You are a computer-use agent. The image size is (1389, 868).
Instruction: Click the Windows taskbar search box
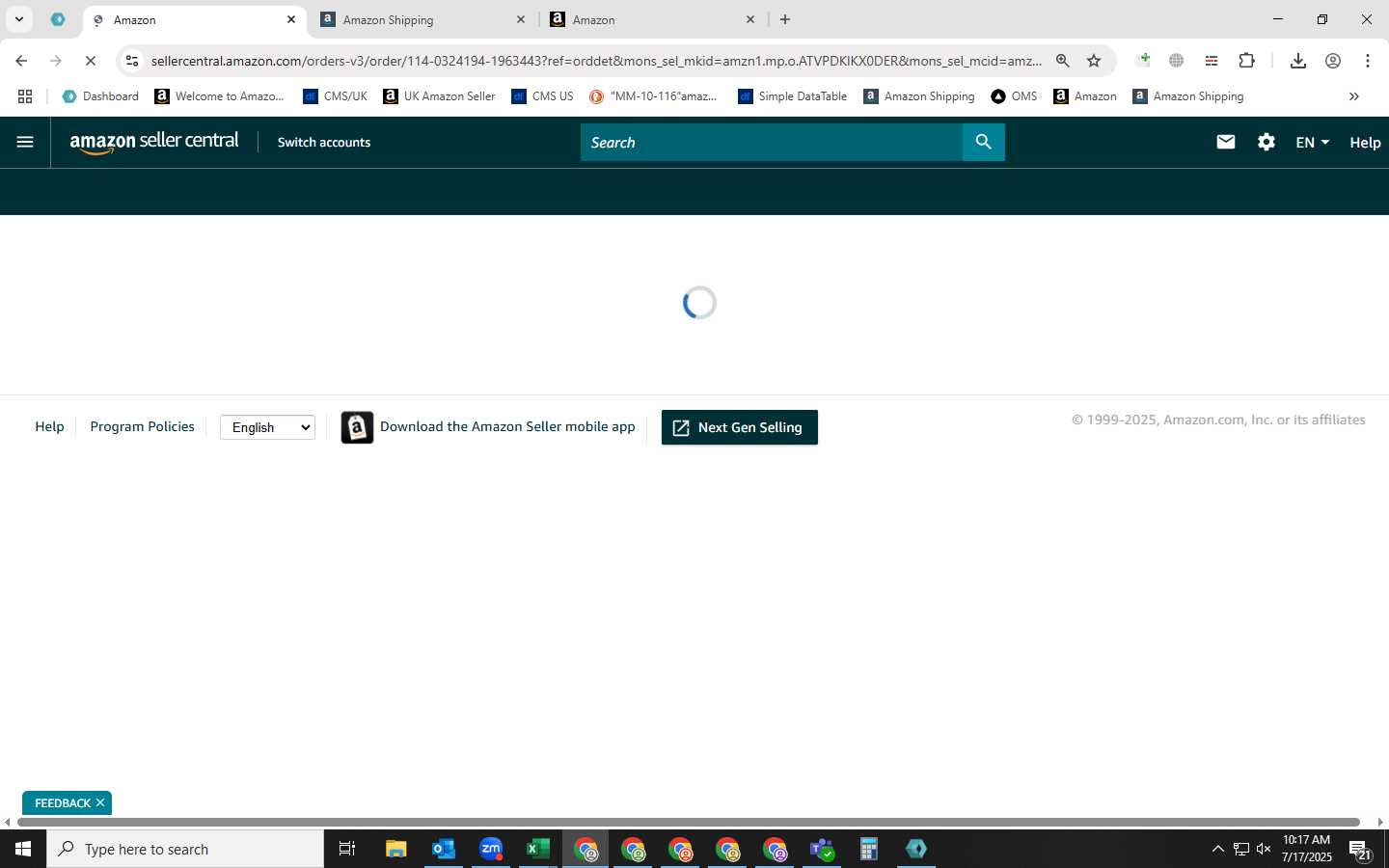[185, 849]
